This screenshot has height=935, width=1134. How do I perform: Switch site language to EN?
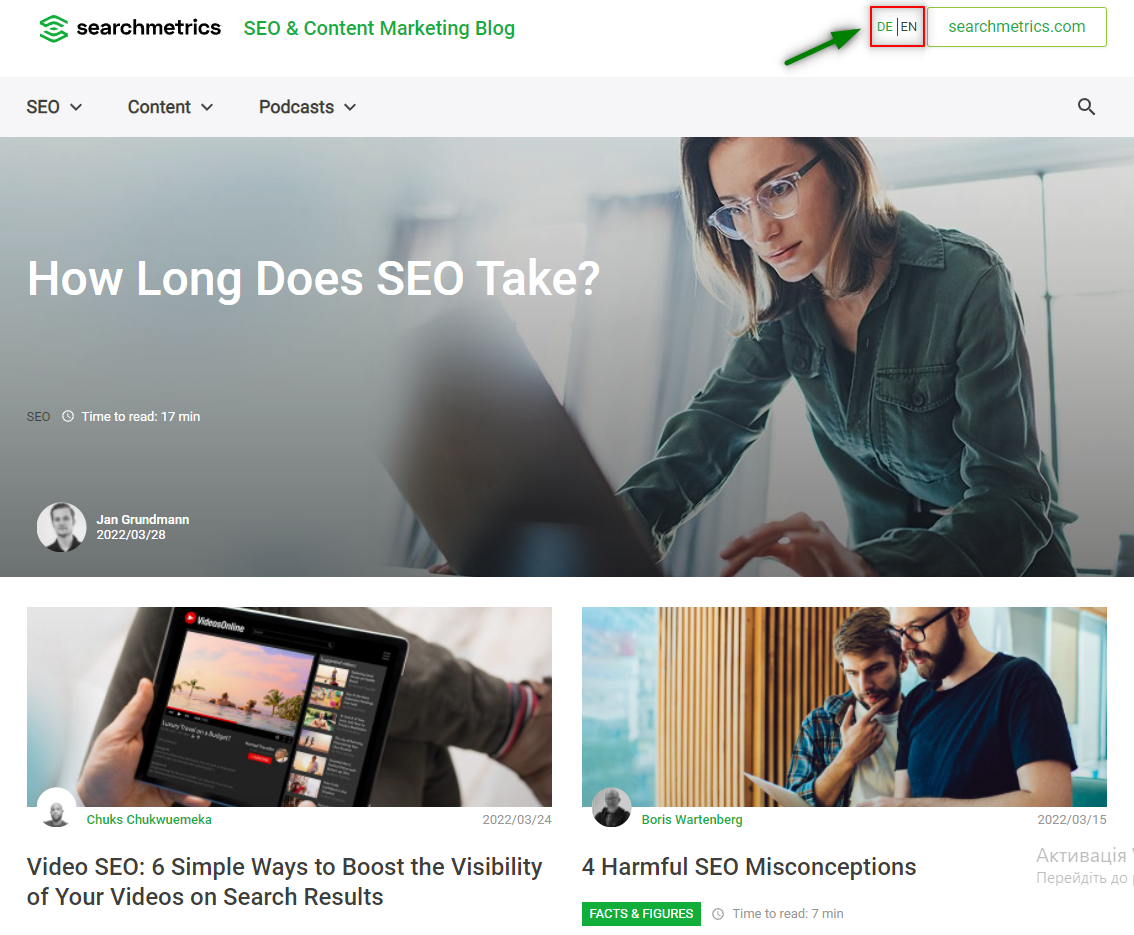pyautogui.click(x=909, y=27)
